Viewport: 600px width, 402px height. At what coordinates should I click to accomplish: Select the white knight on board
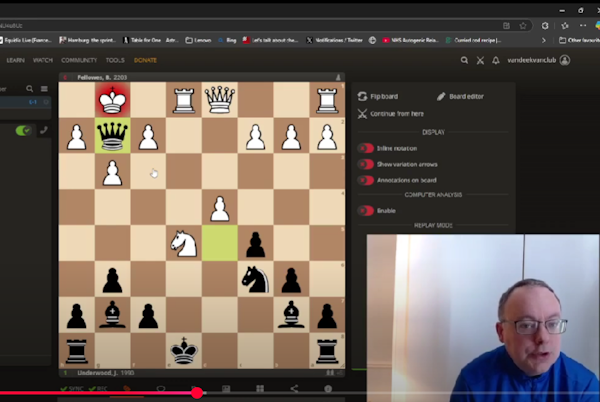(x=184, y=243)
